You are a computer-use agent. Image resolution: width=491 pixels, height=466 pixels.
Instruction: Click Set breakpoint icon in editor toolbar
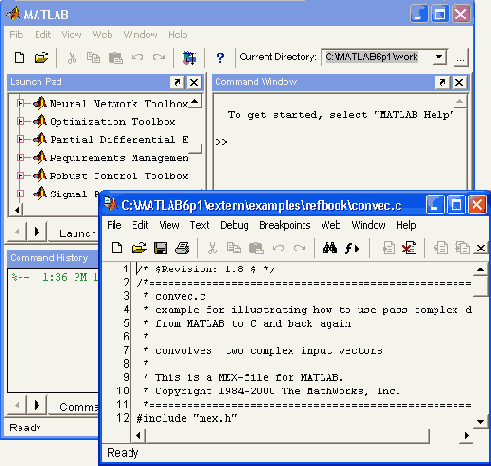(389, 248)
